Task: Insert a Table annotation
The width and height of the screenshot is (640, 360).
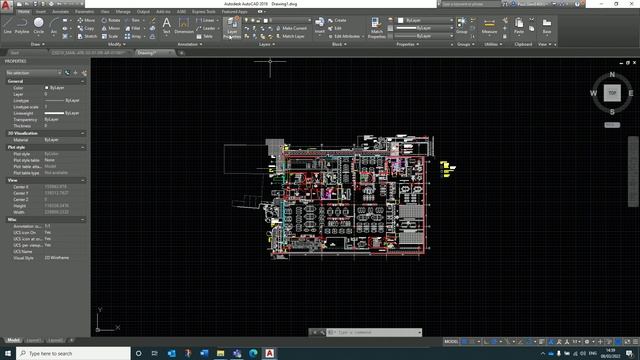Action: pyautogui.click(x=204, y=36)
